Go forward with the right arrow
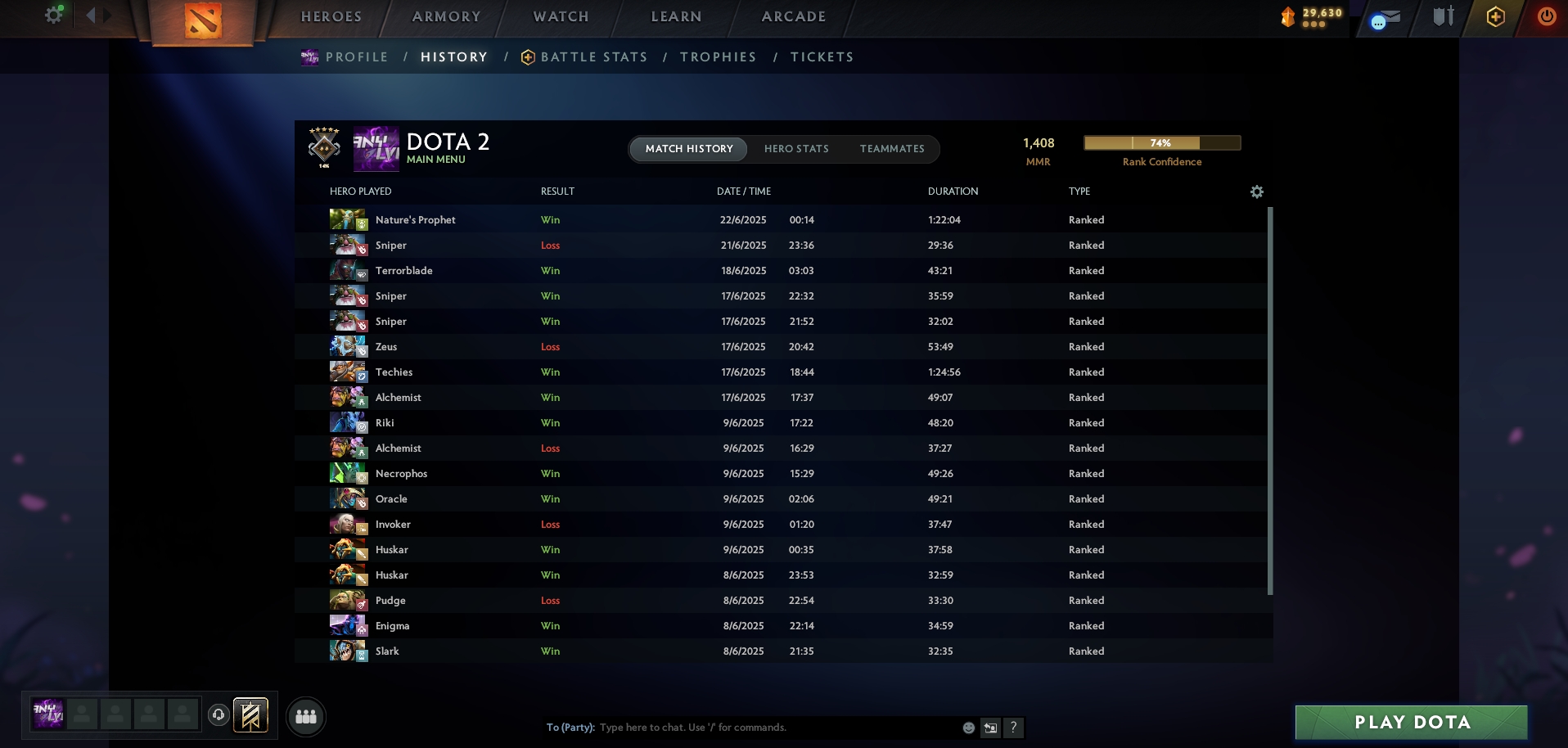Viewport: 1568px width, 748px height. (108, 15)
